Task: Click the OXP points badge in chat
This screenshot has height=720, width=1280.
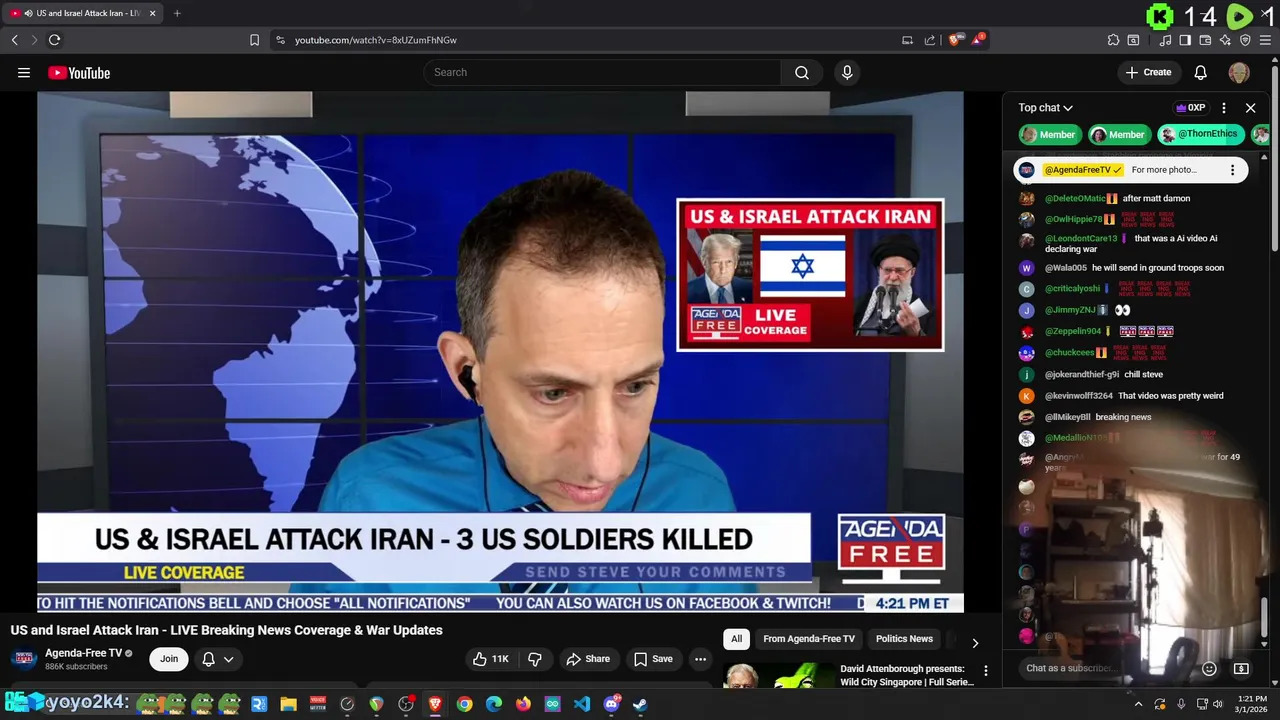Action: pos(1190,108)
